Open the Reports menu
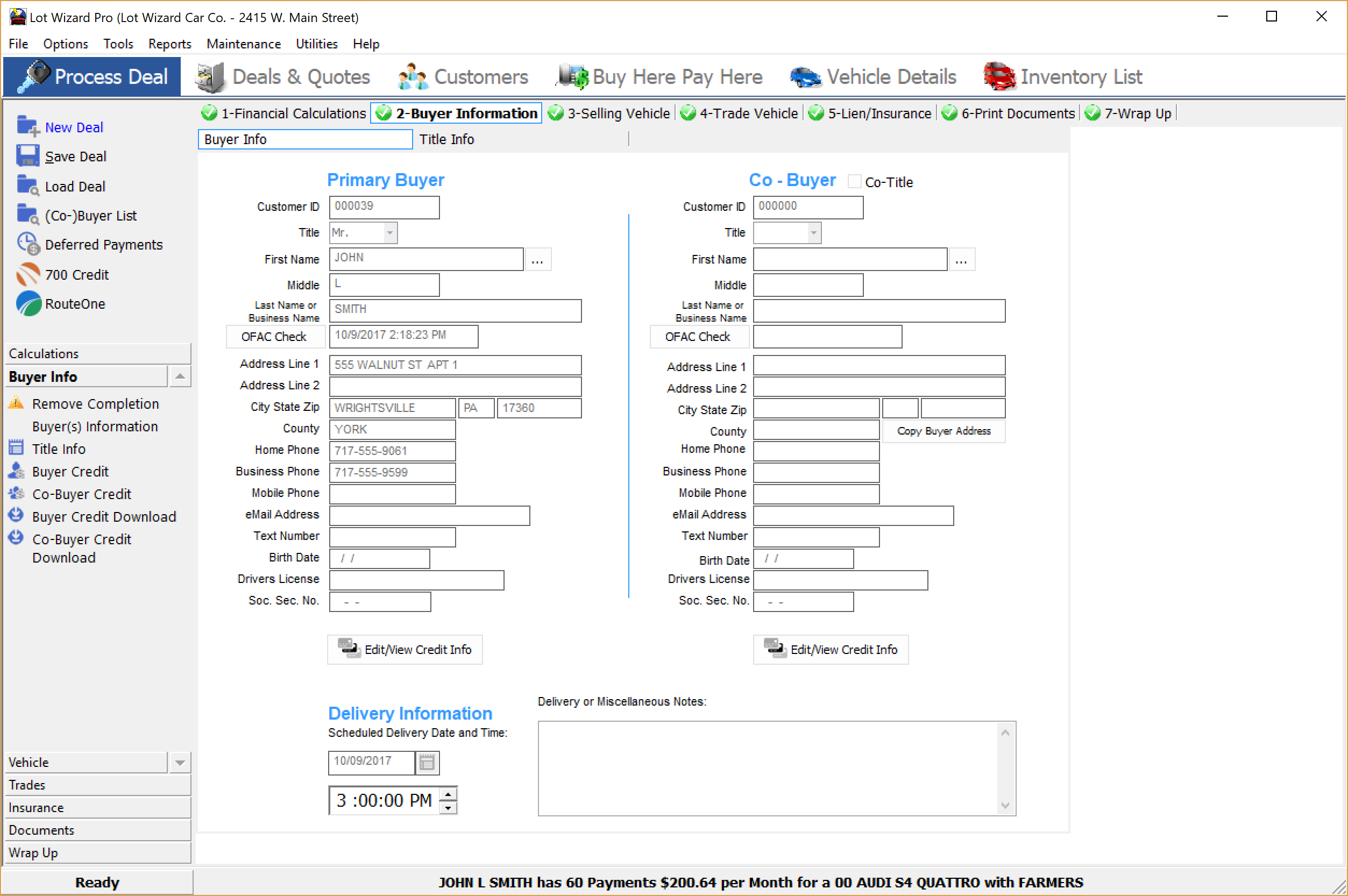Image resolution: width=1348 pixels, height=896 pixels. 169,44
